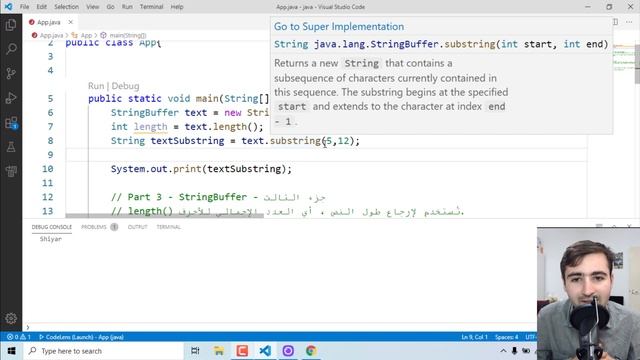Open File Explorer from the taskbar
Screen dimensions: 640x360
[x=218, y=351]
